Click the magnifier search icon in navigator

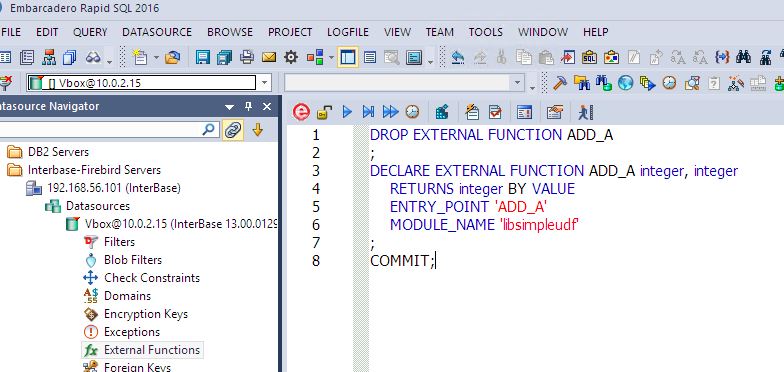coord(208,130)
